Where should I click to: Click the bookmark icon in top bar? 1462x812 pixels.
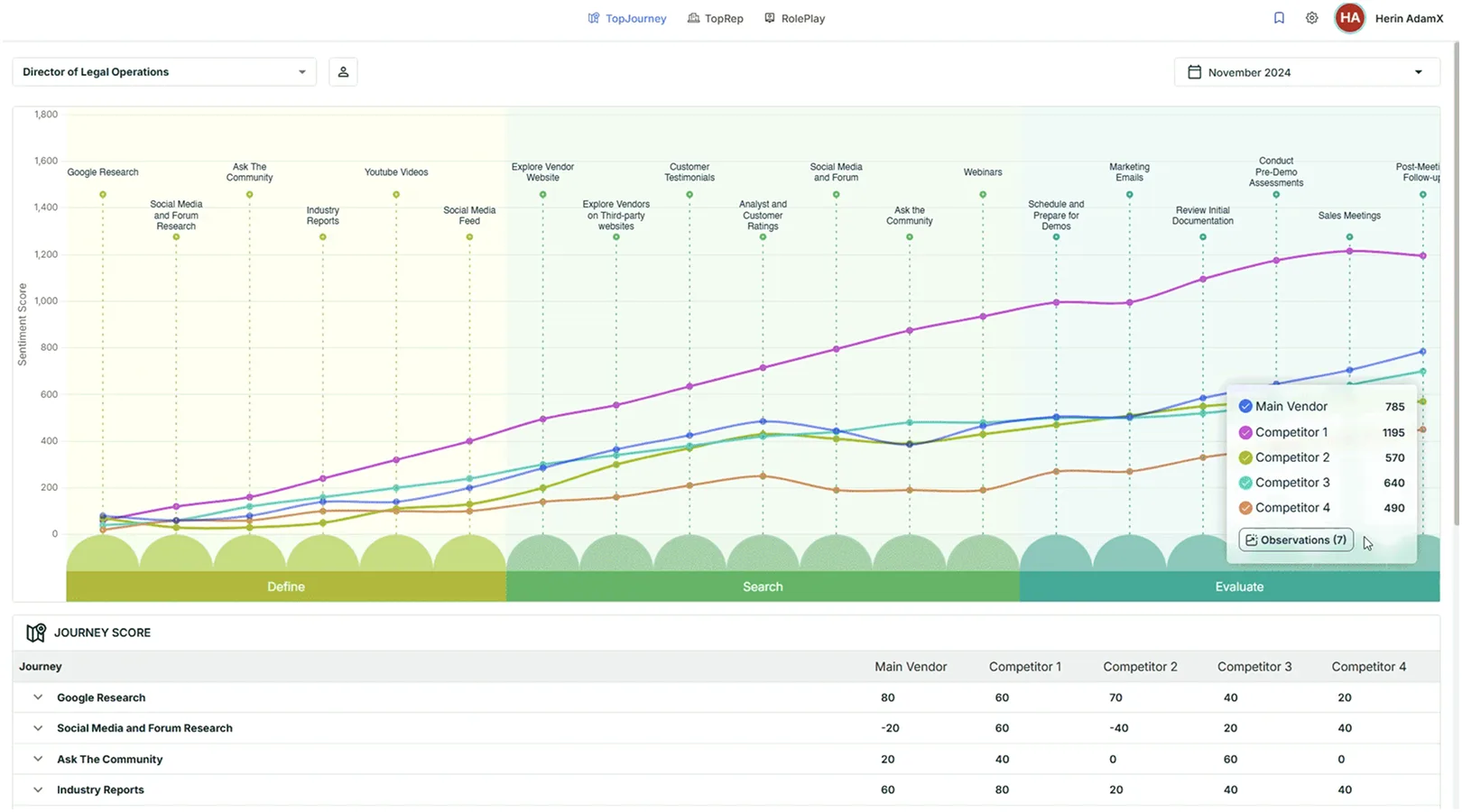click(x=1279, y=18)
